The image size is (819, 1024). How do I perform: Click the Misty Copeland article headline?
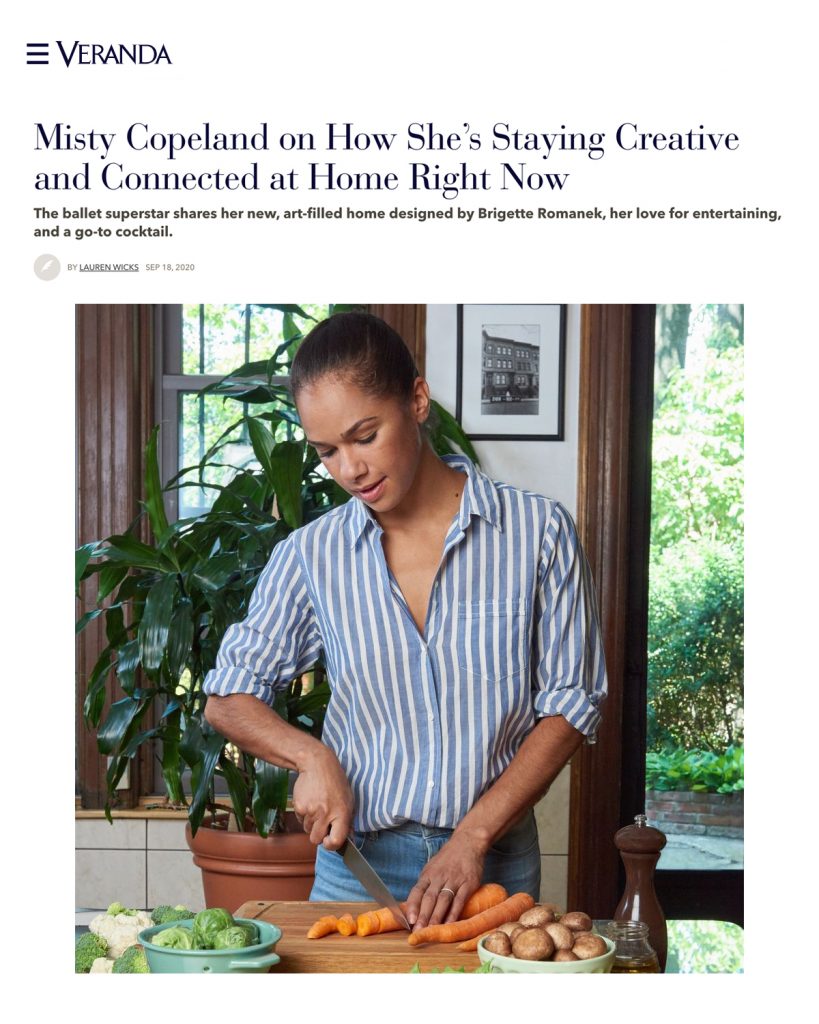pos(387,158)
